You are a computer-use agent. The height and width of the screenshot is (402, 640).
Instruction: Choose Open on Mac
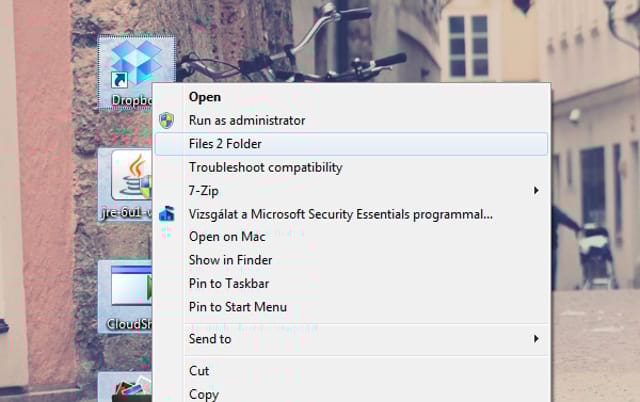point(351,237)
